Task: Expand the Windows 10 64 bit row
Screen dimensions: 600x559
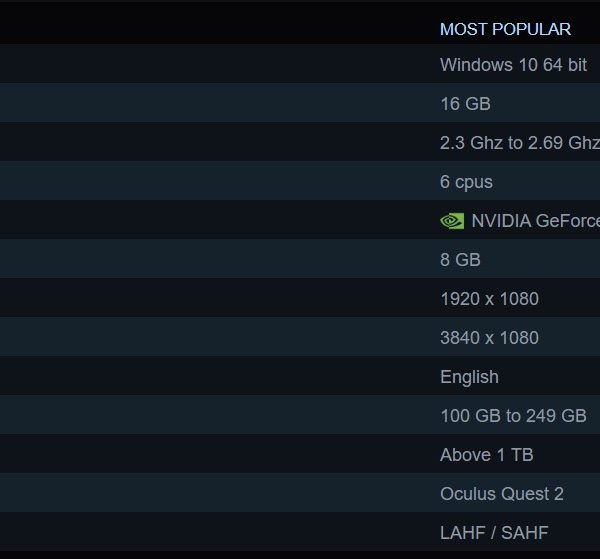Action: (x=300, y=64)
